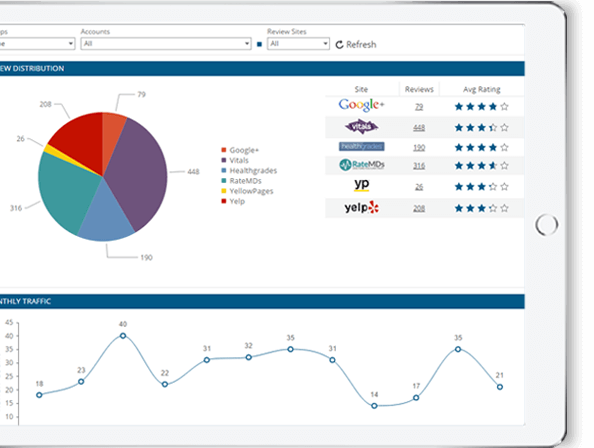Image resolution: width=594 pixels, height=448 pixels.
Task: Click the pie label 190 below the pie
Action: (147, 258)
